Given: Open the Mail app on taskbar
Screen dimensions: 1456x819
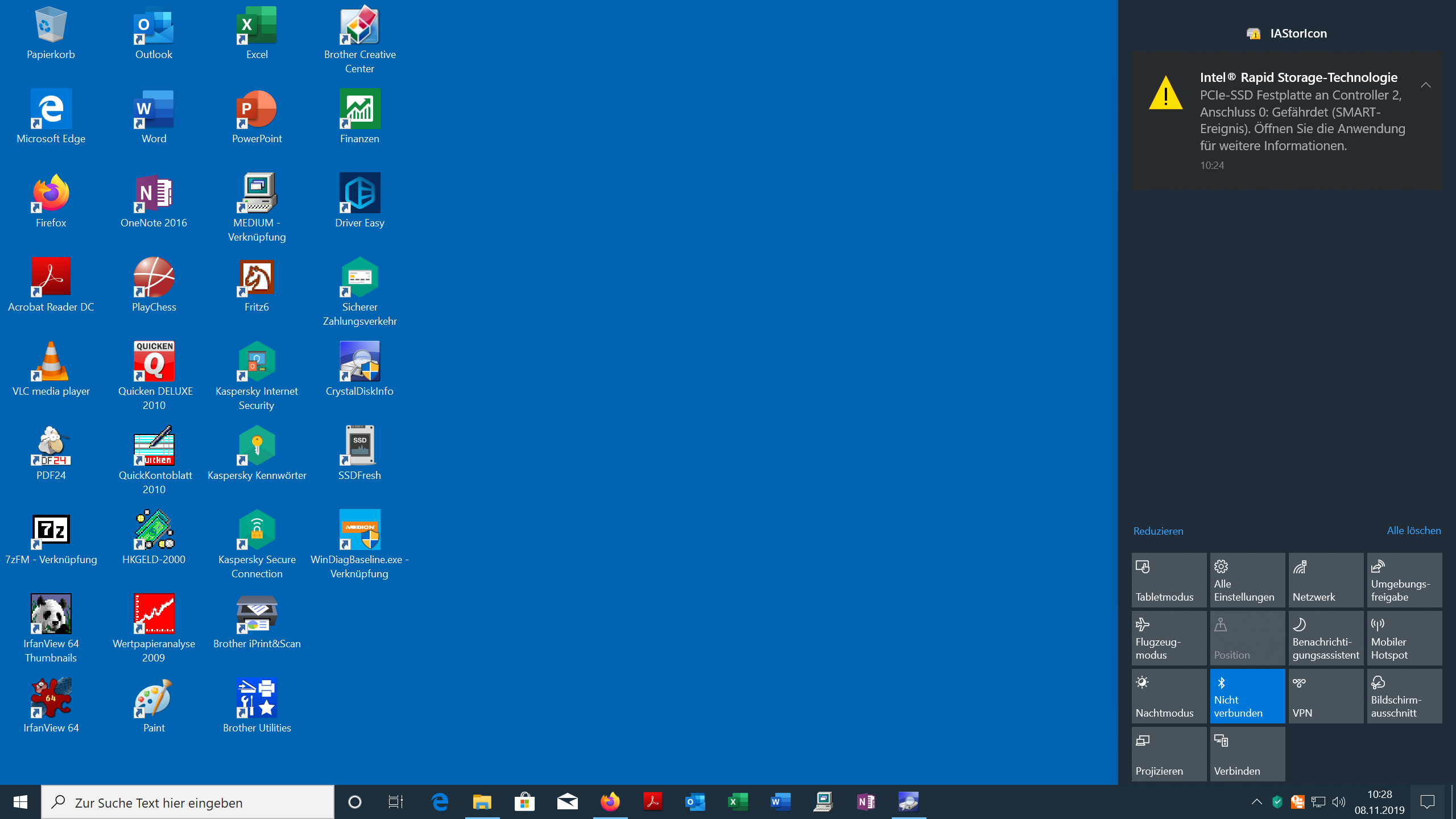Looking at the screenshot, I should click(567, 803).
